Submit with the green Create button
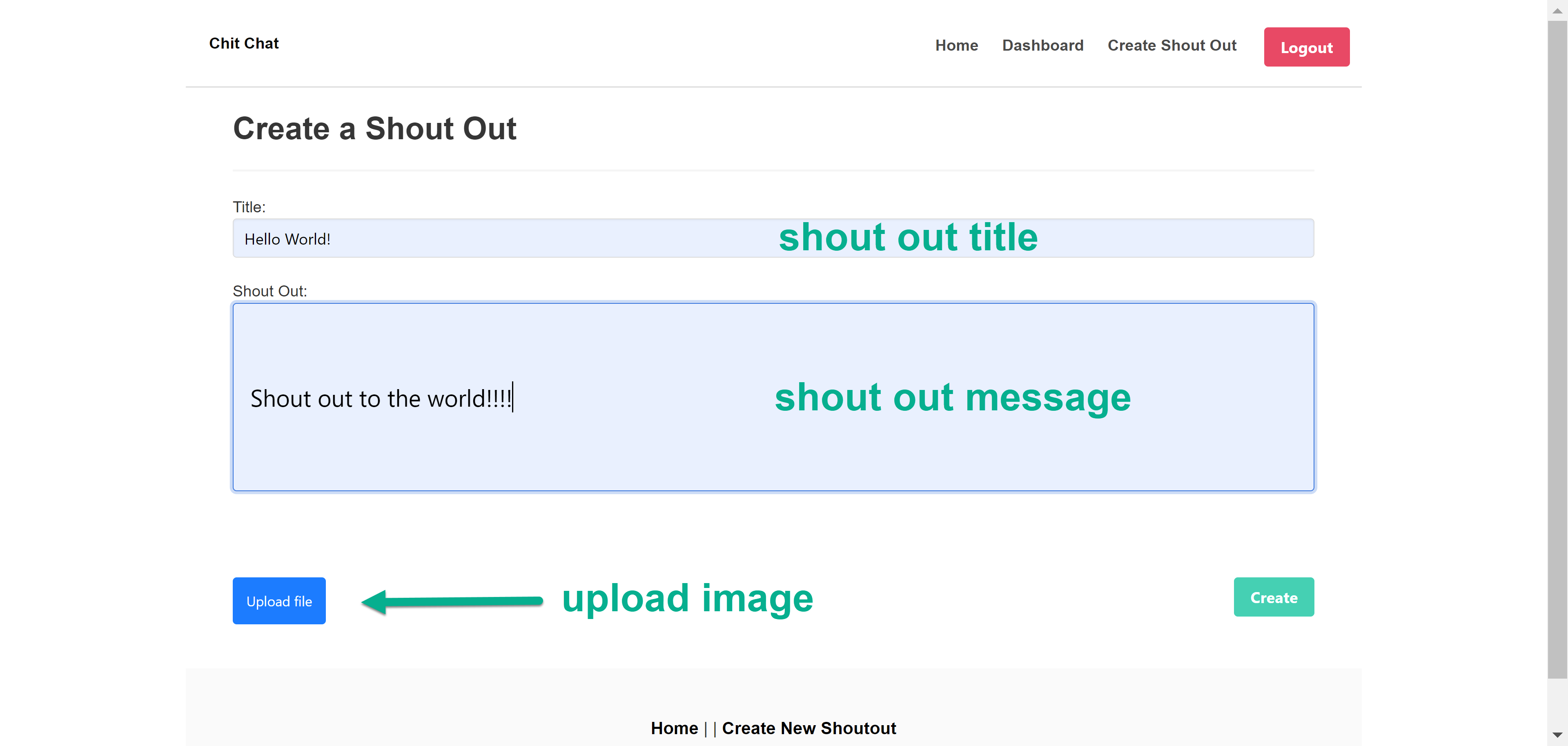Viewport: 1568px width, 746px height. (1274, 597)
